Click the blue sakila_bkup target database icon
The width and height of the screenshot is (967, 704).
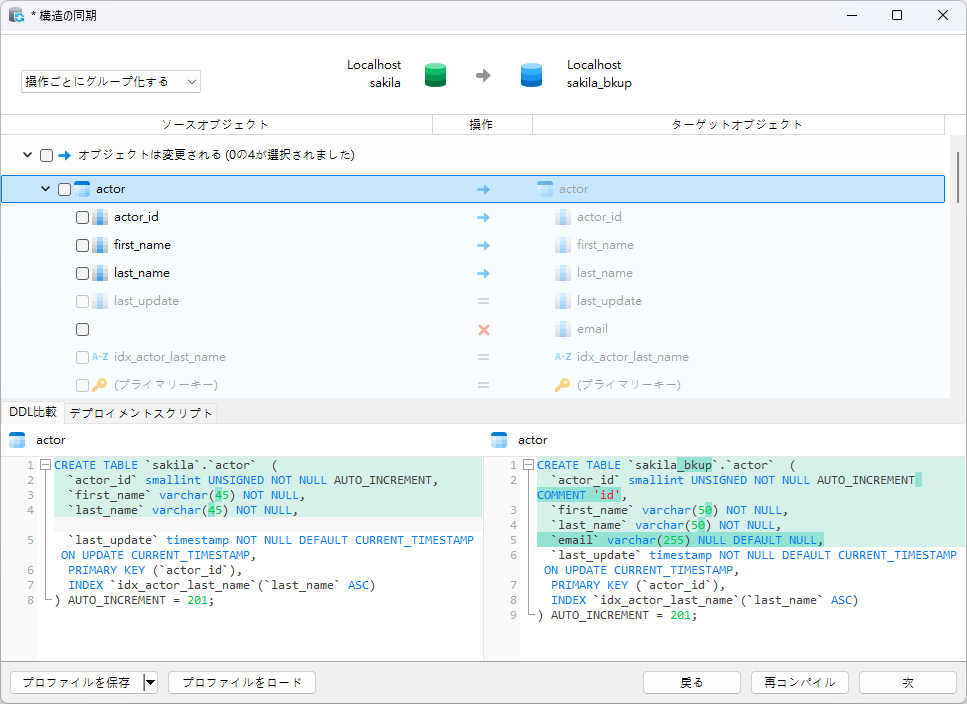(x=531, y=75)
